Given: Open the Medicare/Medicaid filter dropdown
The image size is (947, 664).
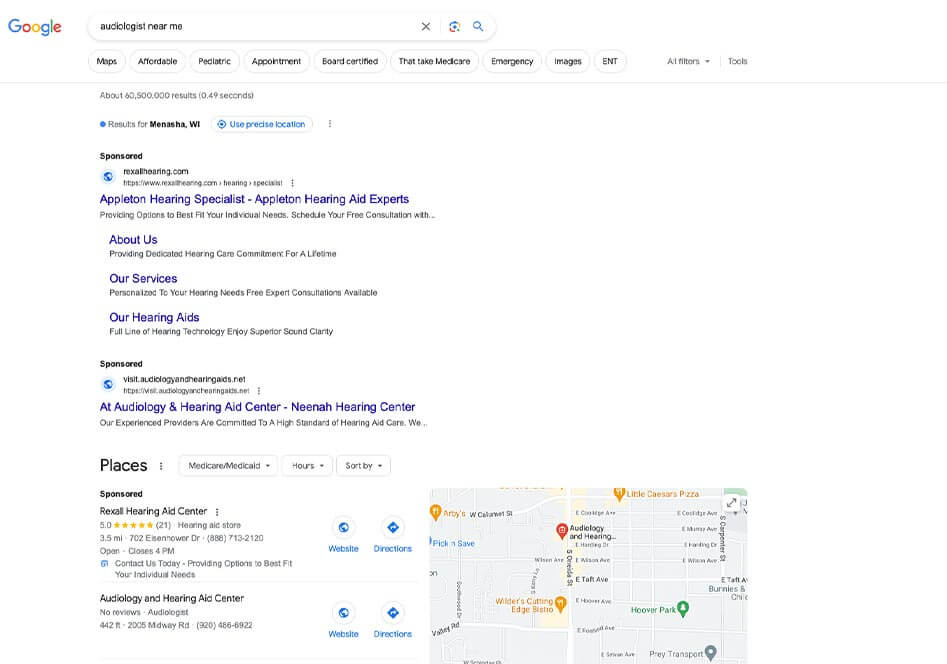Looking at the screenshot, I should [229, 466].
